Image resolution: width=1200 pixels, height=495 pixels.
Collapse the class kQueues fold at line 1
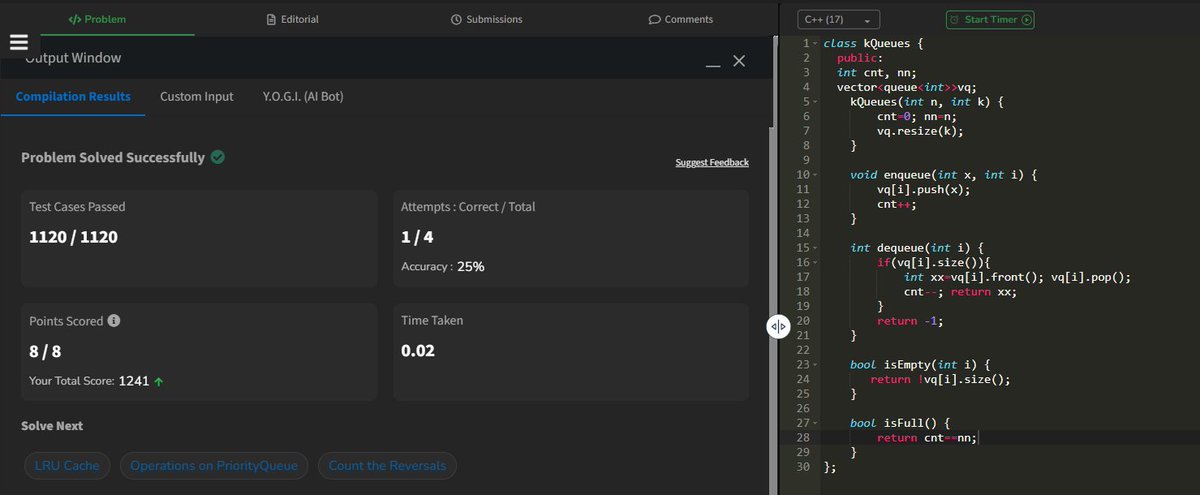(816, 44)
